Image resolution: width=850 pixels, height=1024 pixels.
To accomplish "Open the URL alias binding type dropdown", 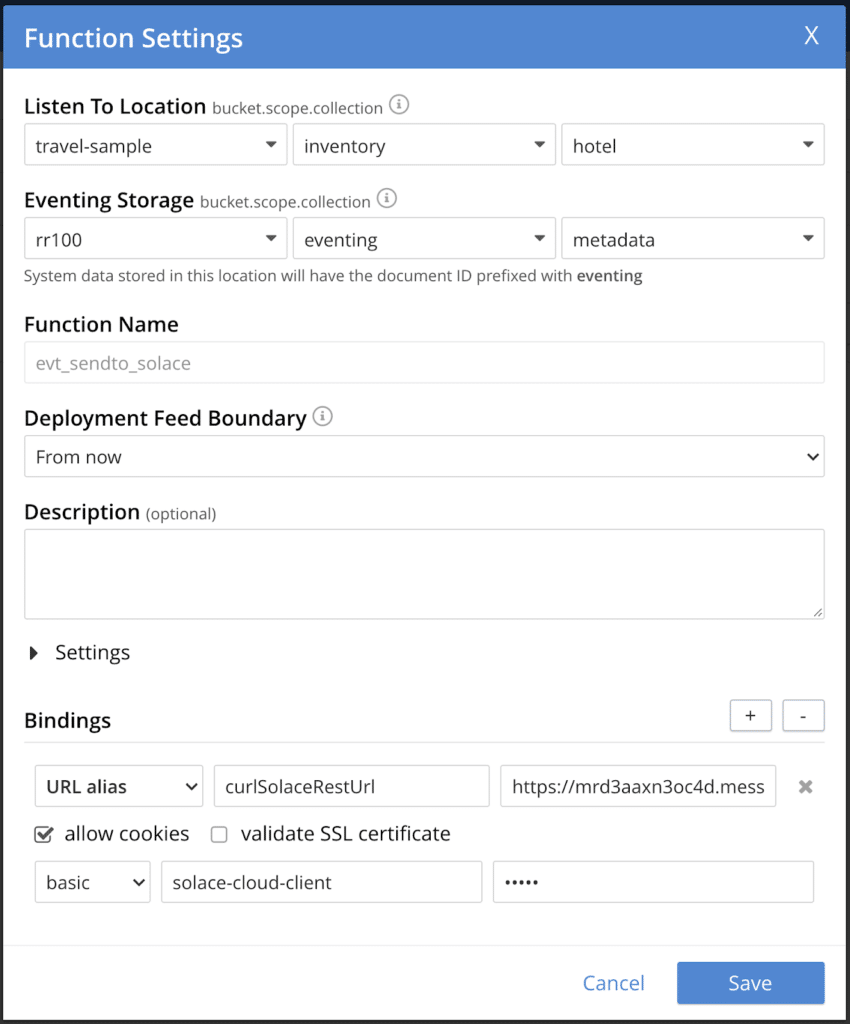I will click(118, 786).
